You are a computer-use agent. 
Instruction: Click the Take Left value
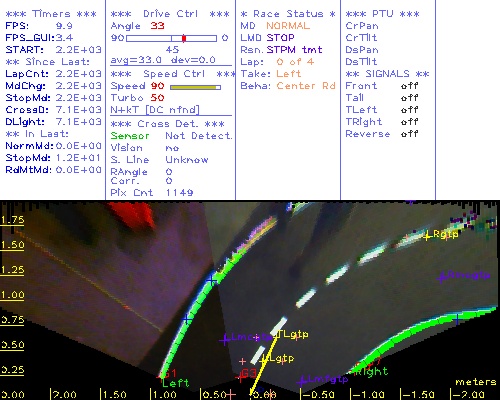click(x=289, y=74)
